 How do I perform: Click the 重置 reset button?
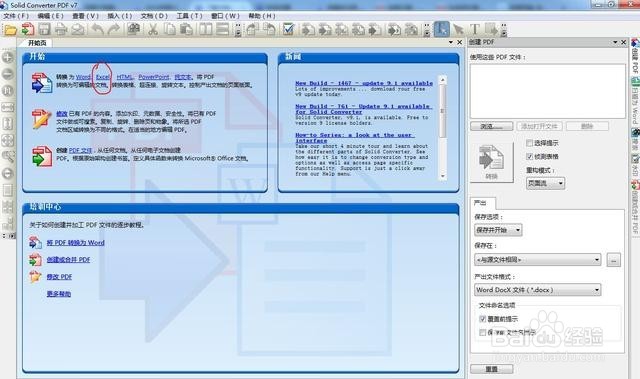pyautogui.click(x=491, y=369)
